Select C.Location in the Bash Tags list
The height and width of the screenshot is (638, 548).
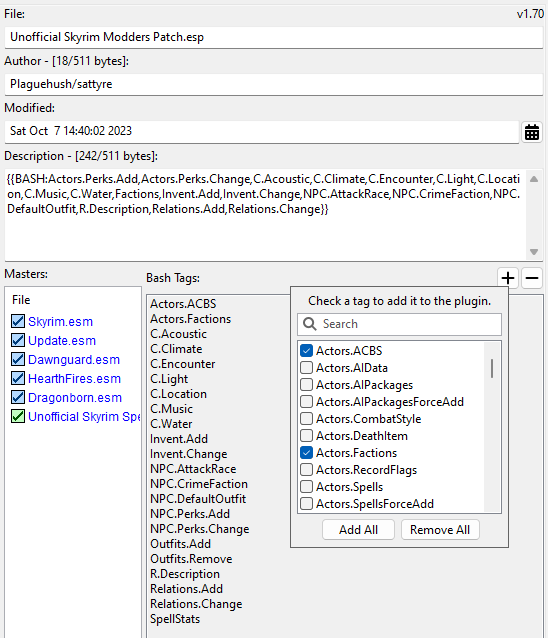(x=178, y=394)
